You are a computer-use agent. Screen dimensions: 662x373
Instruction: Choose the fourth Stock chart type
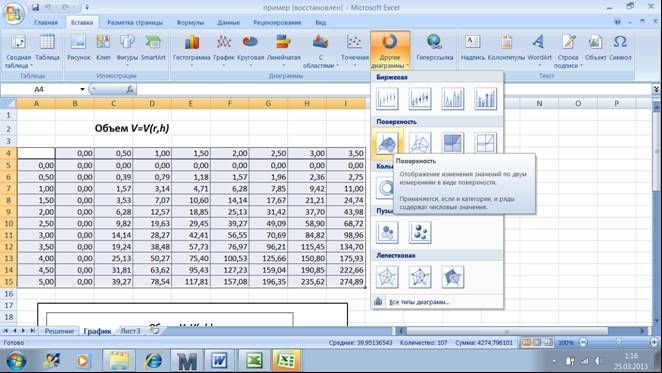click(x=486, y=99)
